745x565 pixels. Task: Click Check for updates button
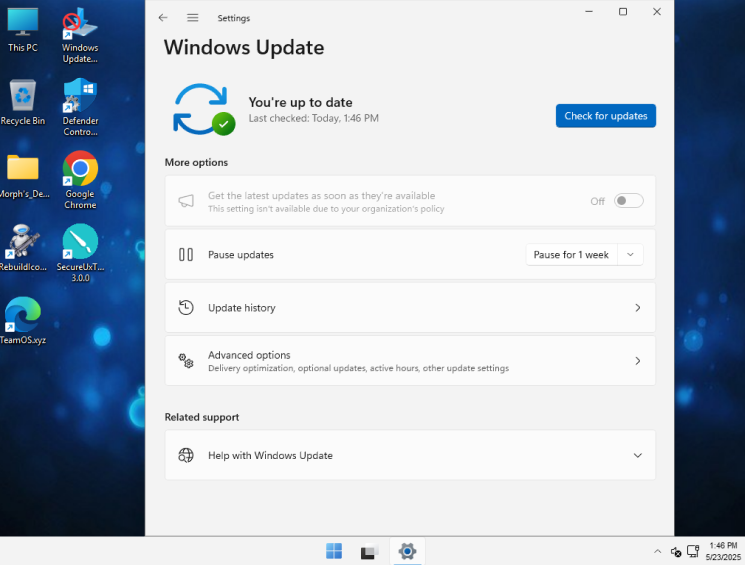(606, 116)
